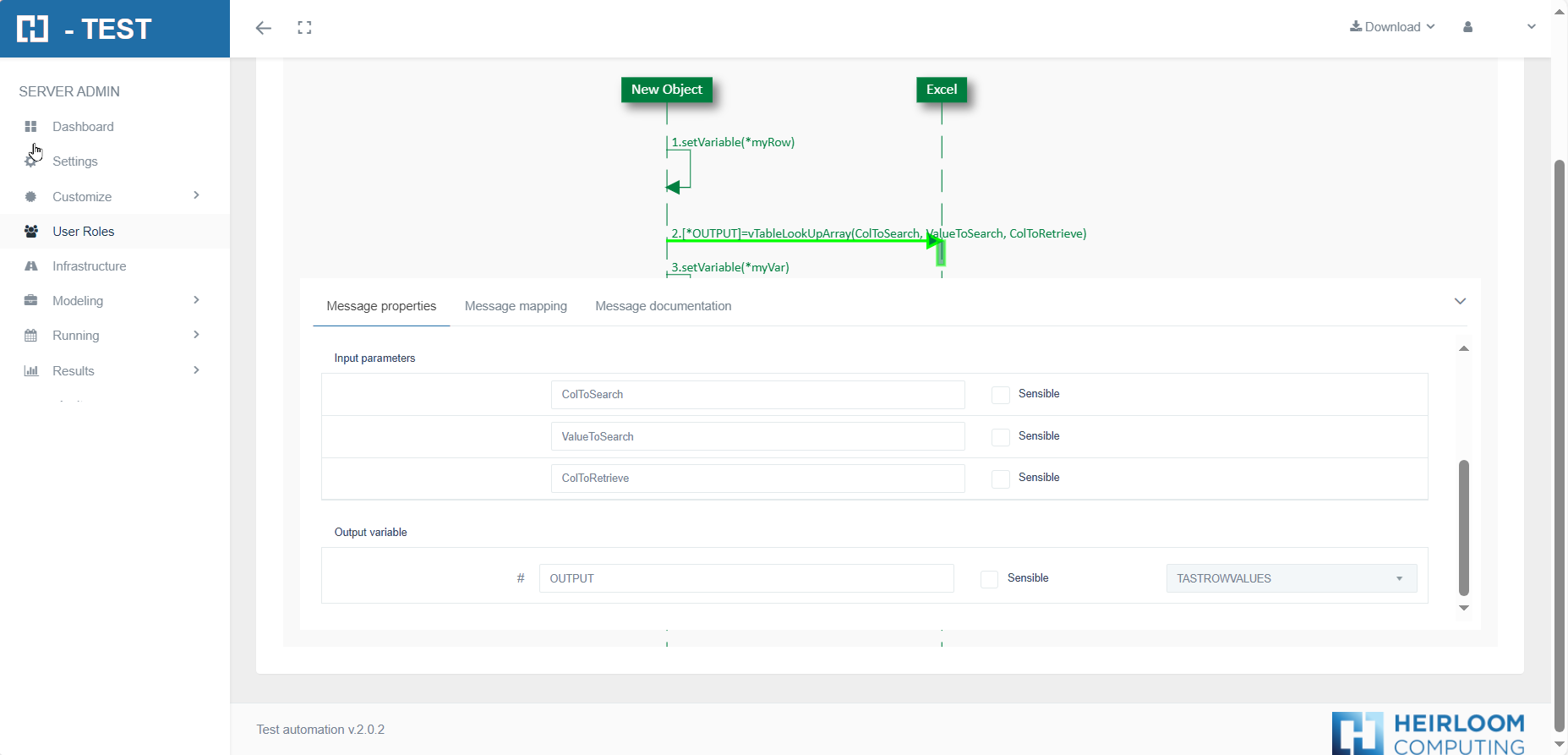Open Settings in the sidebar
Image resolution: width=1568 pixels, height=755 pixels.
coord(75,161)
